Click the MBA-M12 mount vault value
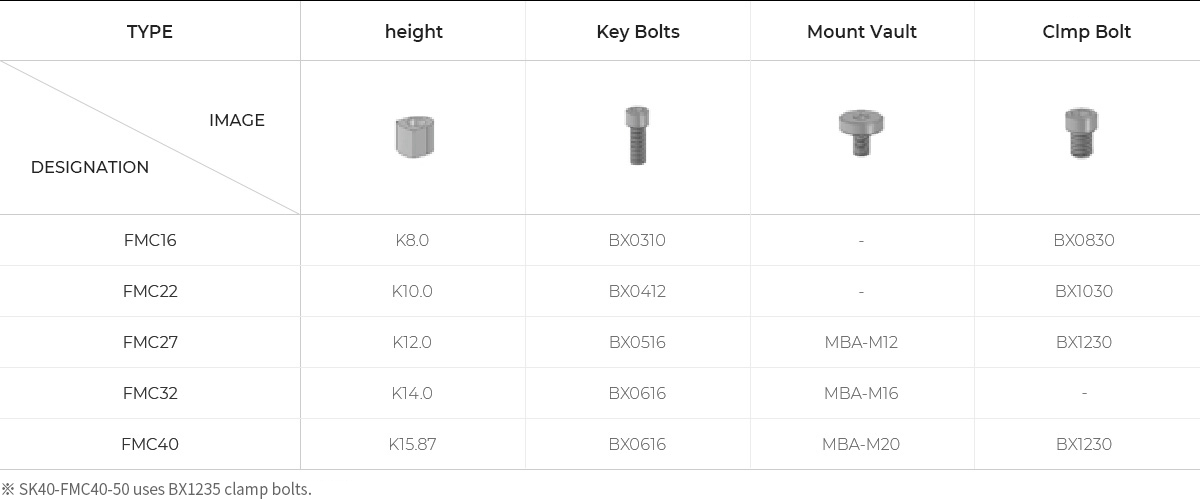 click(861, 342)
